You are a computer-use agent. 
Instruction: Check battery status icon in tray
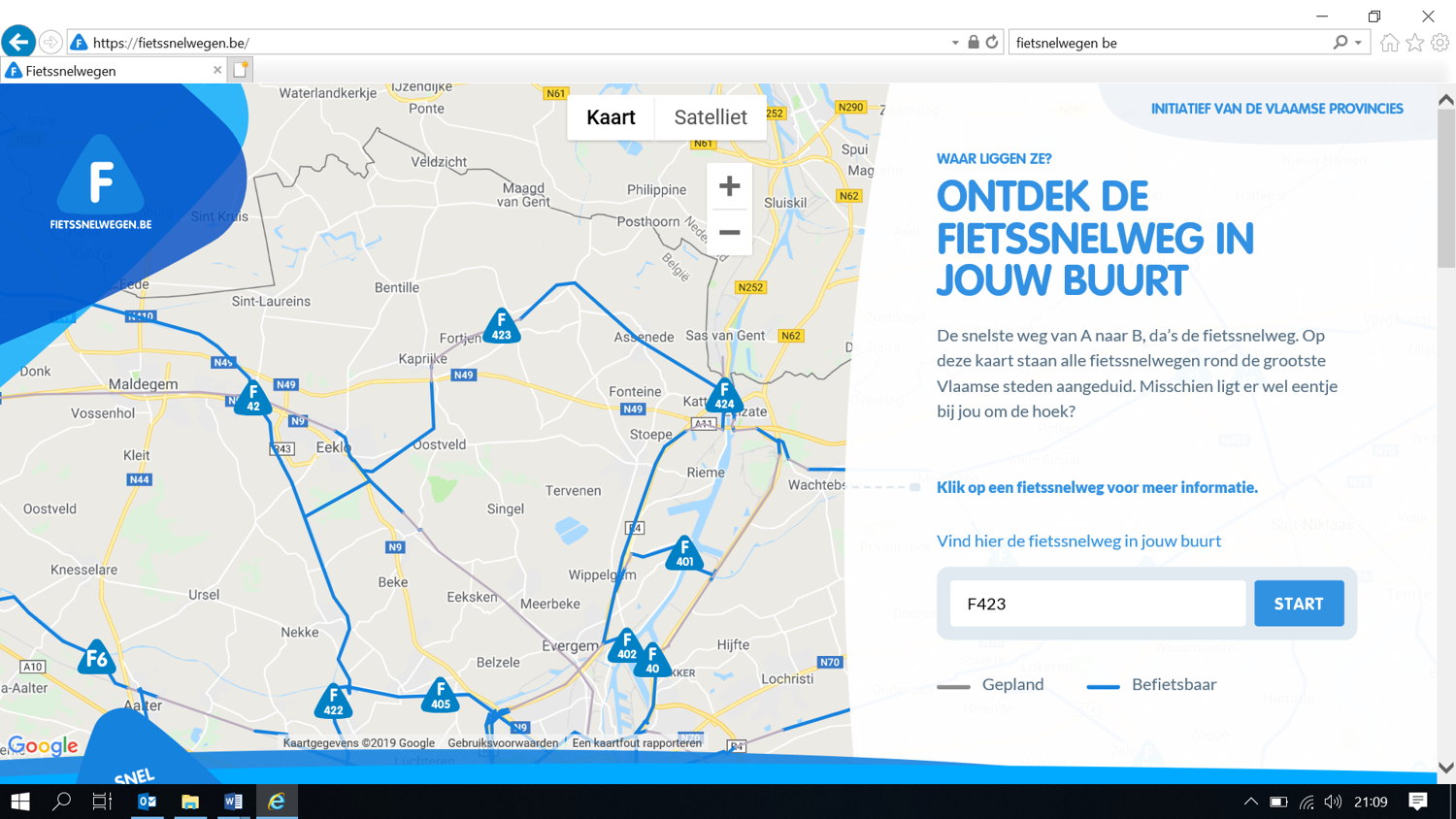tap(1279, 802)
